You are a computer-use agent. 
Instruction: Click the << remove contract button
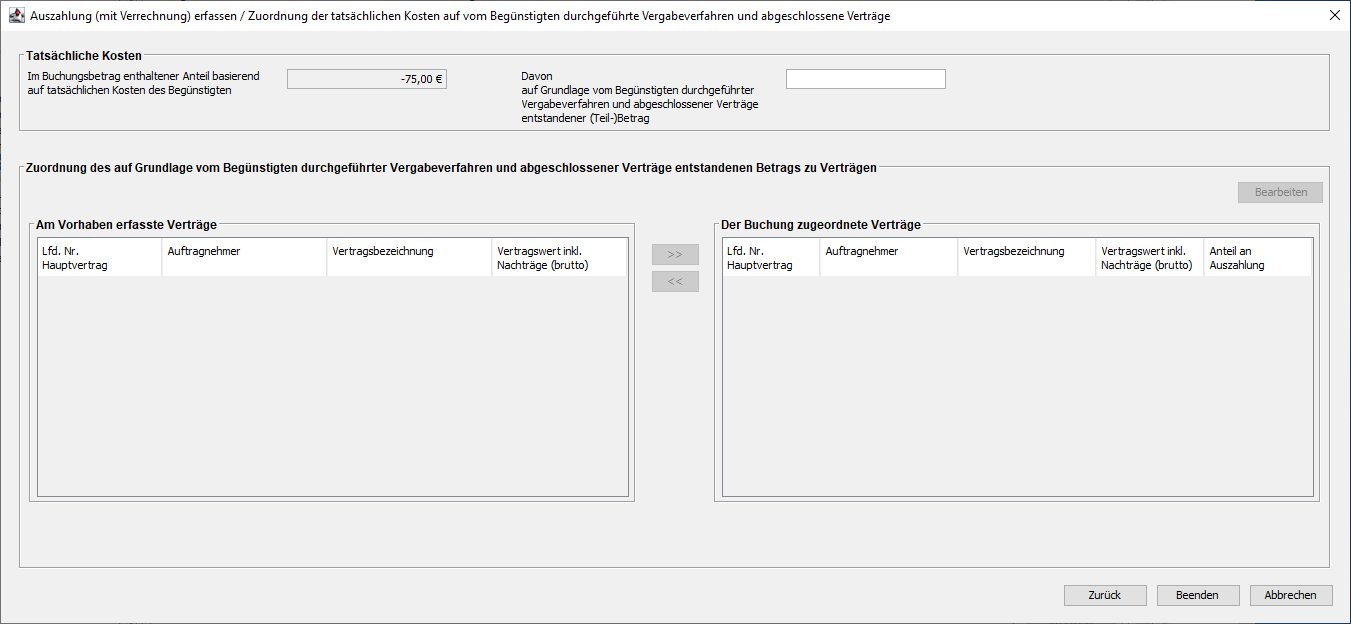point(675,282)
